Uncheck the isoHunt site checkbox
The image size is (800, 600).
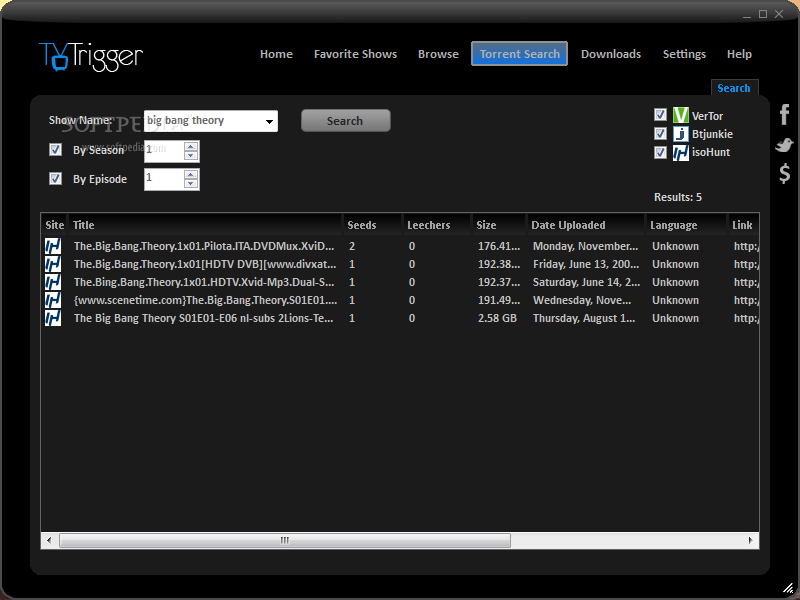[x=660, y=153]
